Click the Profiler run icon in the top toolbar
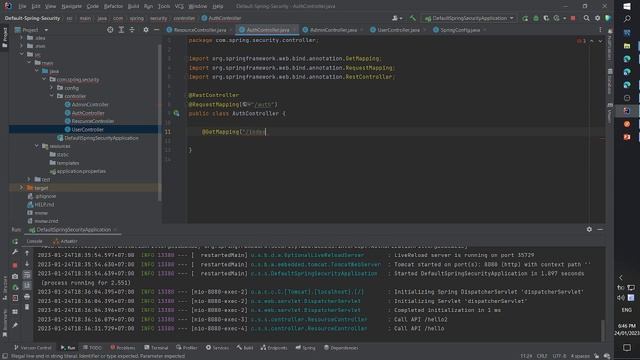 [x=557, y=18]
